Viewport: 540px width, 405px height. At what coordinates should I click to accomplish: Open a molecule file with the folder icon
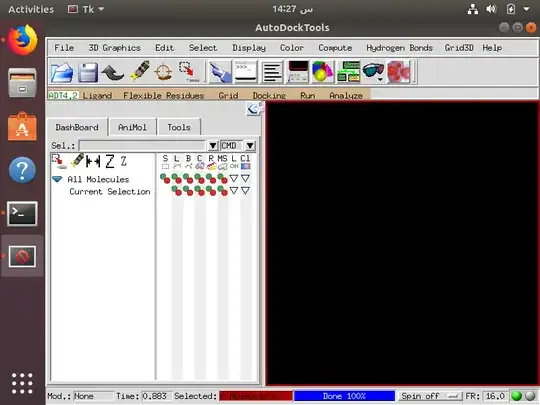[x=62, y=72]
